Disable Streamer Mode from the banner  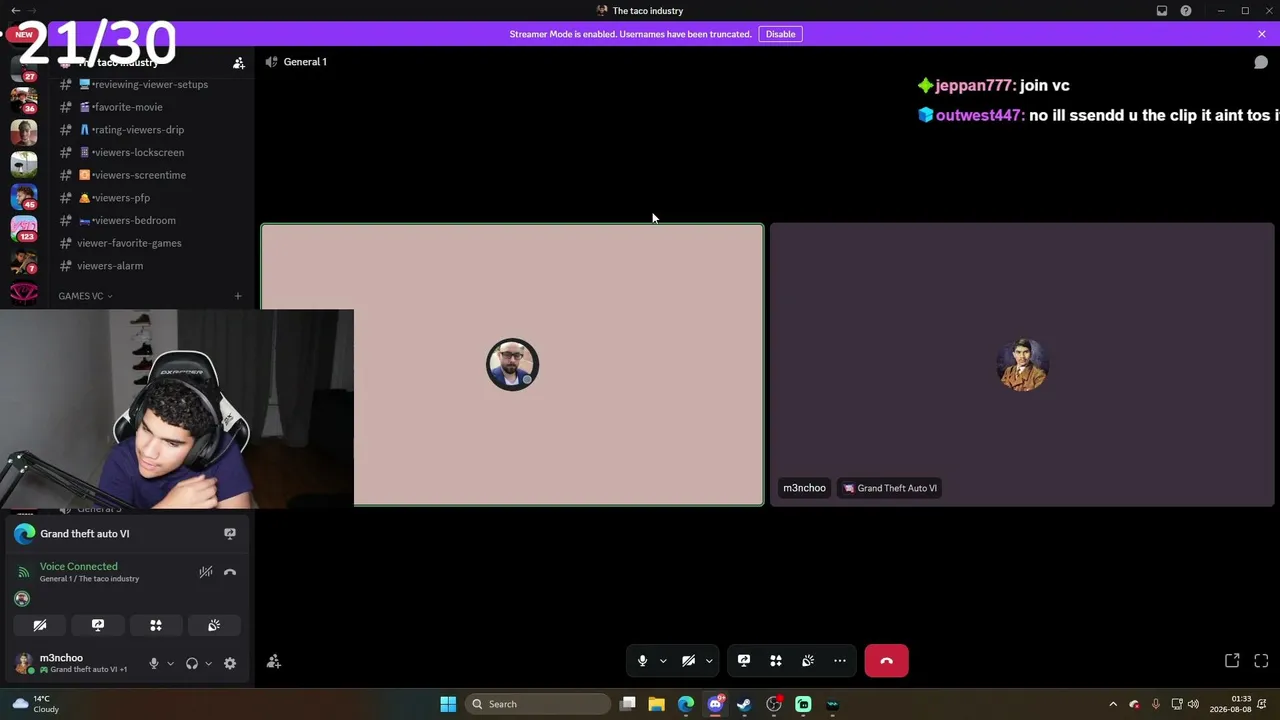(x=780, y=34)
